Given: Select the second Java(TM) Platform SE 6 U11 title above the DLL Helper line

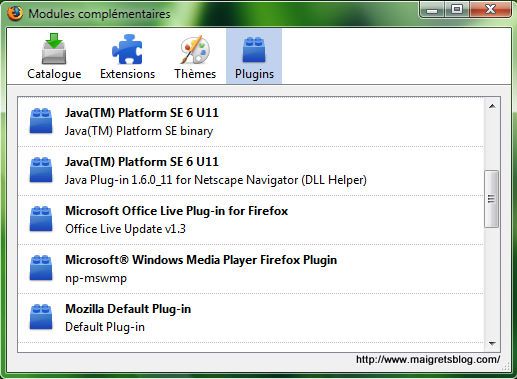Looking at the screenshot, I should (142, 162).
